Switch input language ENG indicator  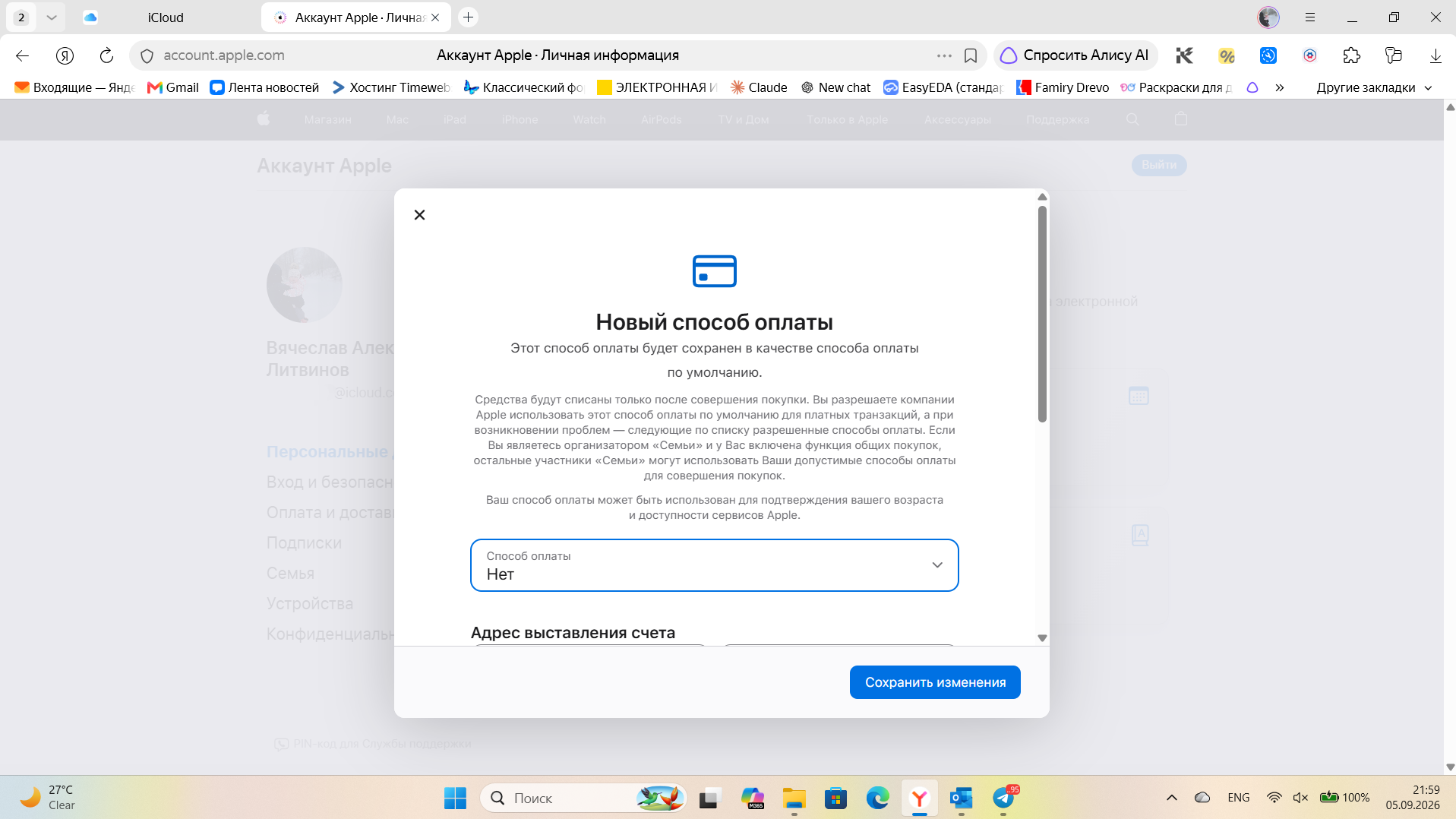1238,798
